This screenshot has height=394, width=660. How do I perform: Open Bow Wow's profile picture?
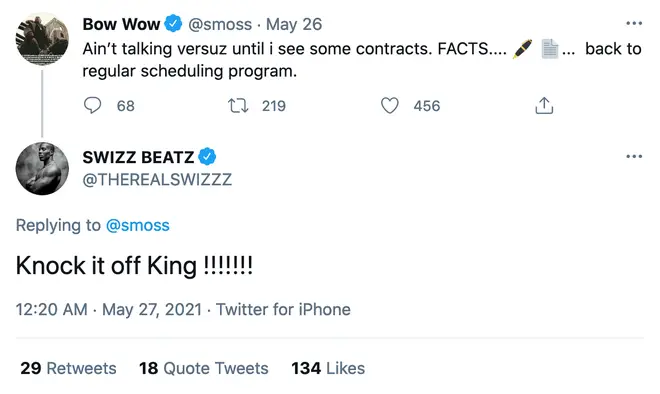coord(42,39)
